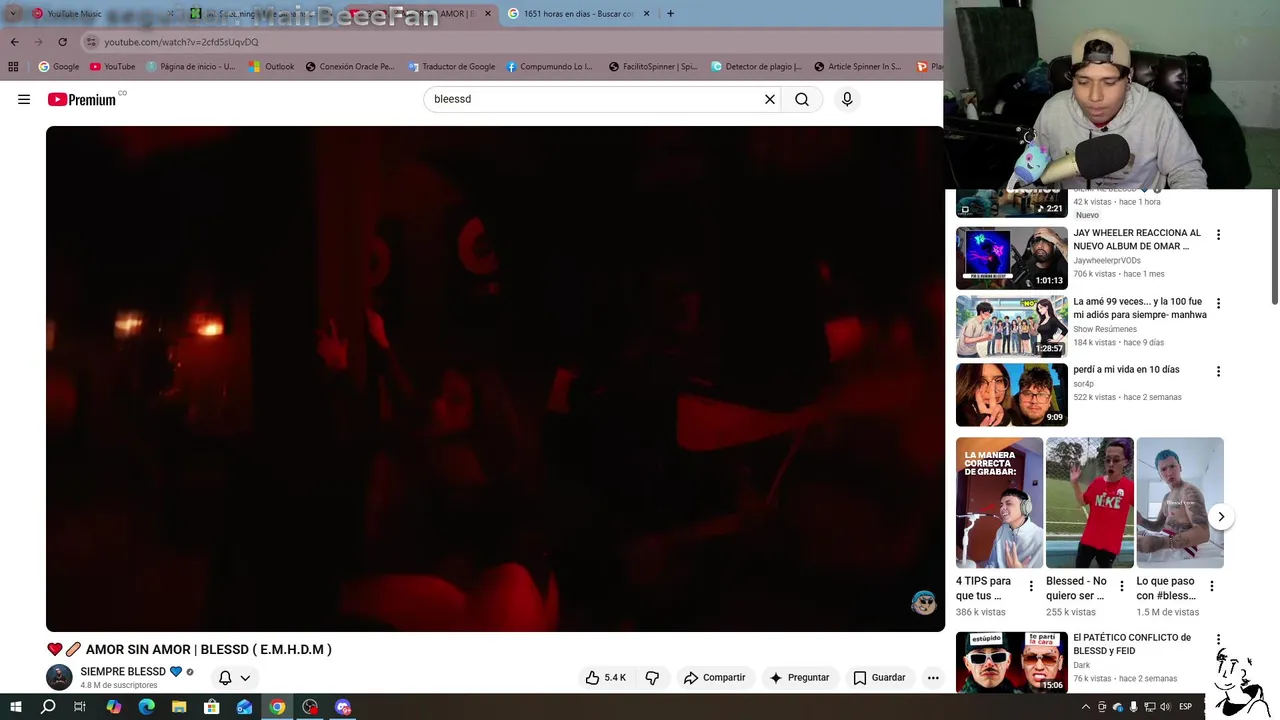Dislike the video with thumbs down
Viewport: 1280px width, 720px height.
pos(652,677)
